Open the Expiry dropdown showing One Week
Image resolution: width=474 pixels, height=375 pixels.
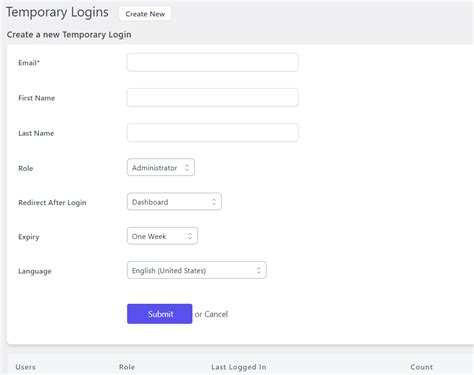(162, 236)
